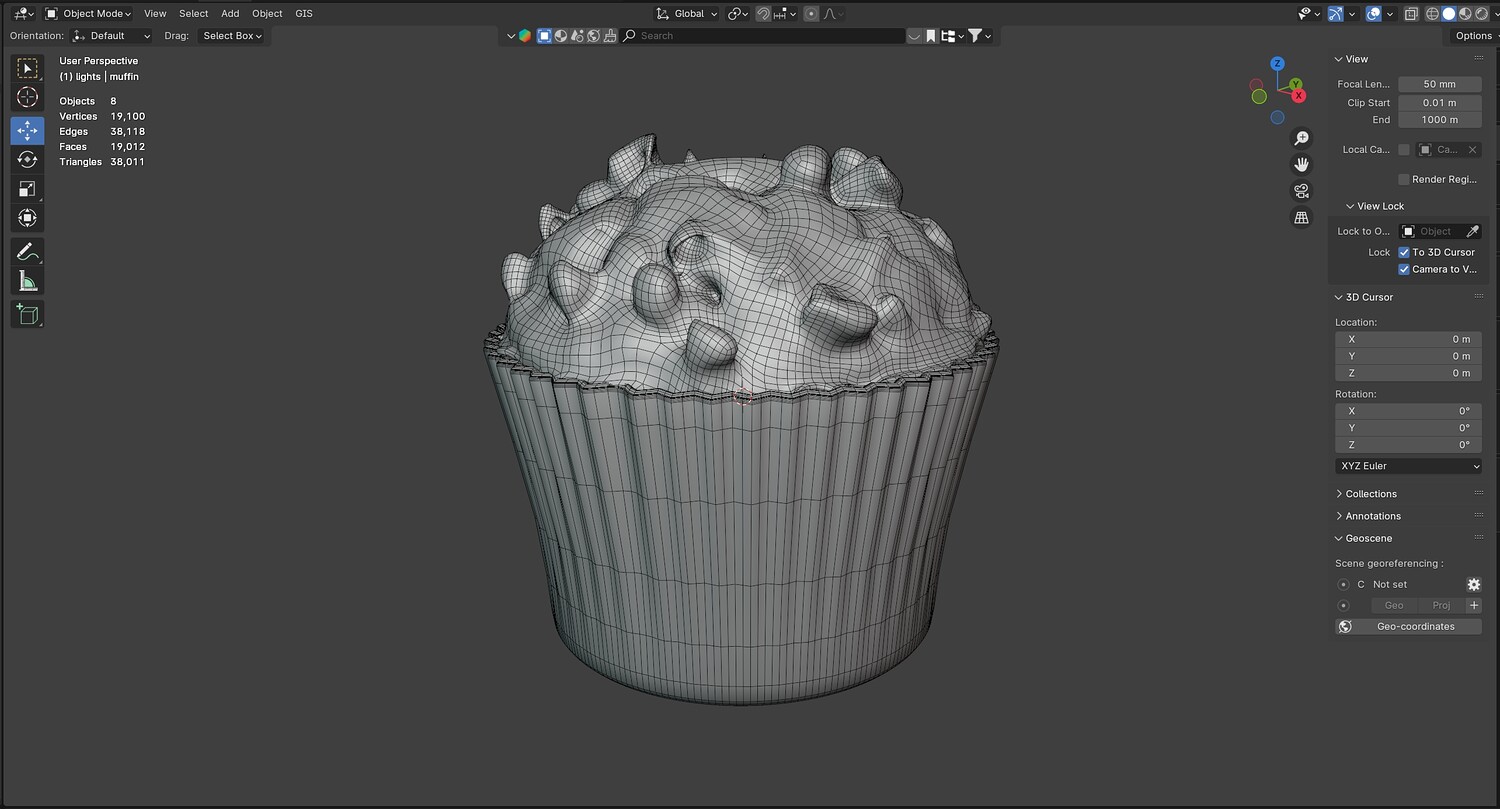
Task: Click the magnifier icon in the search field
Action: click(629, 36)
